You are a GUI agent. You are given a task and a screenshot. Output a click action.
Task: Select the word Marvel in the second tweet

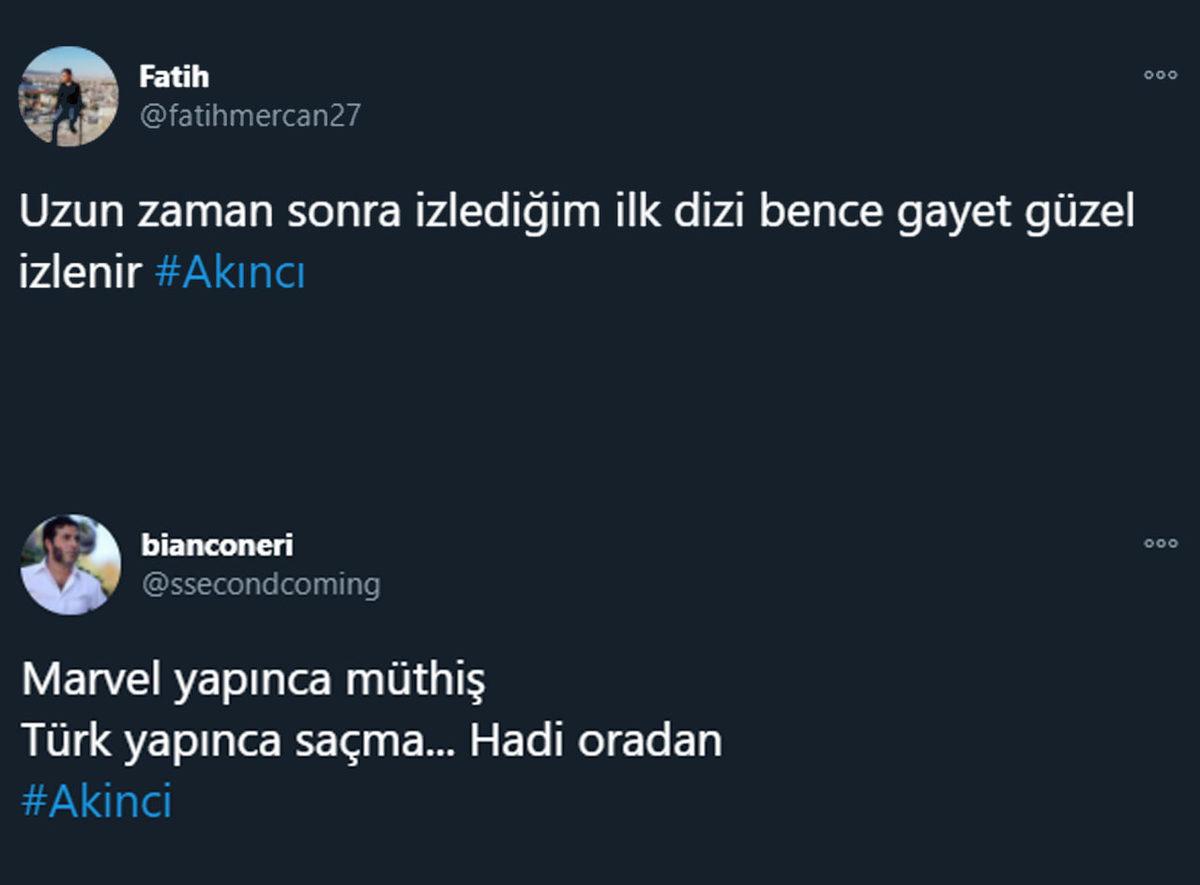(95, 677)
